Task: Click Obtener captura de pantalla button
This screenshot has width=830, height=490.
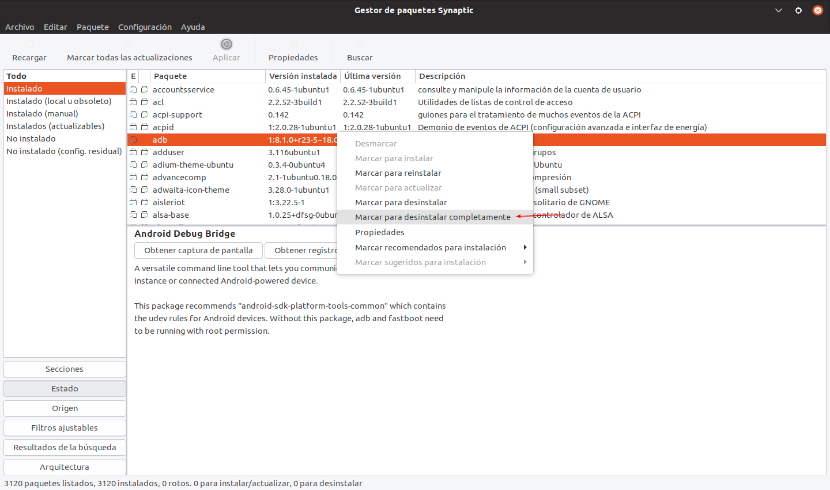Action: (x=198, y=250)
